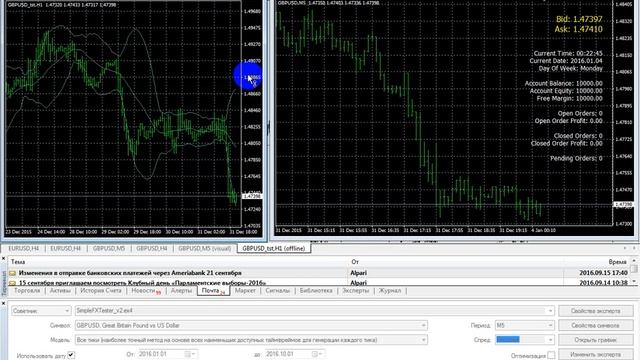Open the Ameriabank mail message envelope icon
The width and height of the screenshot is (640, 360).
click(x=13, y=273)
